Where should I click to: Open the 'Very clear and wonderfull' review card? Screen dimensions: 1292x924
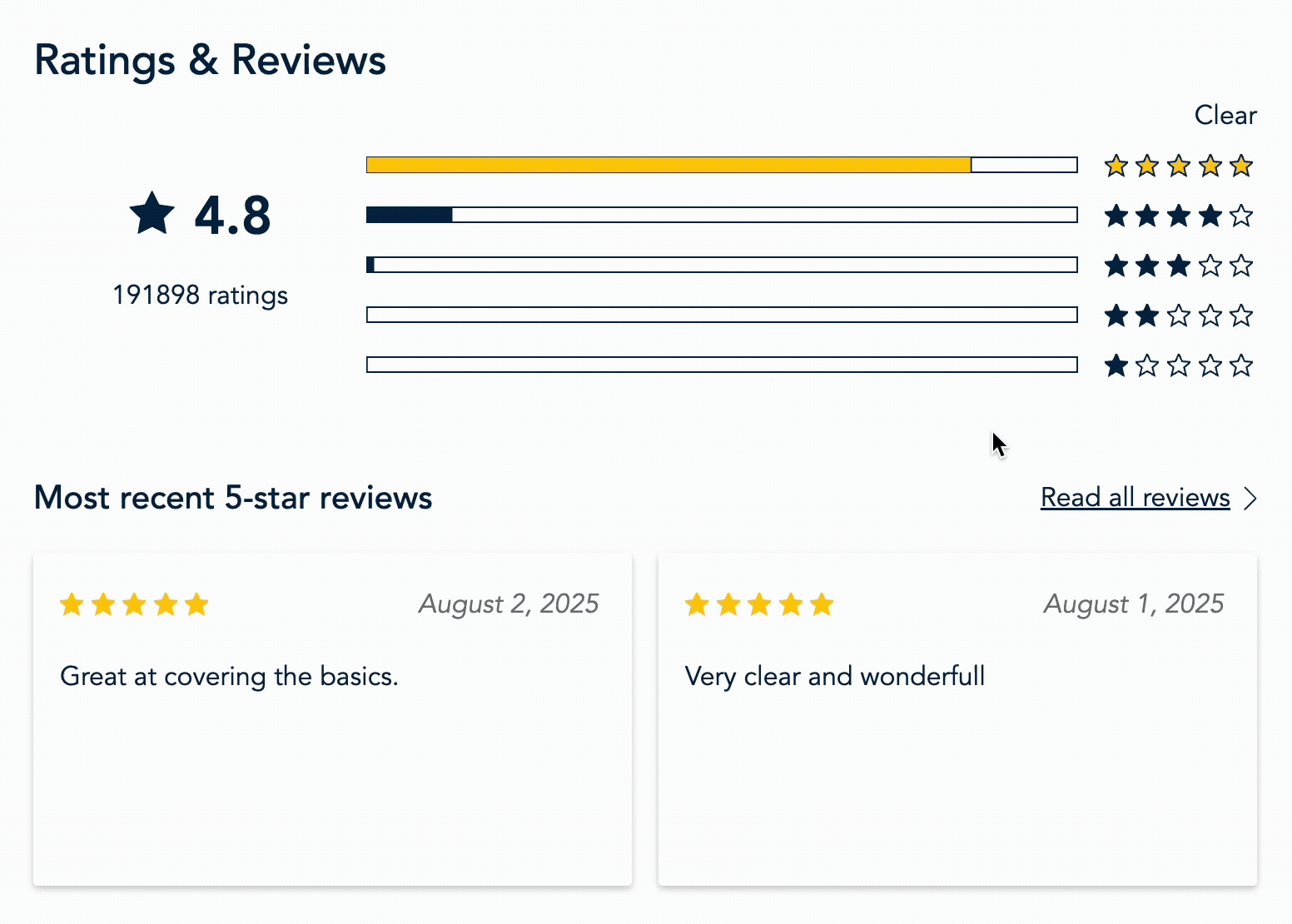click(x=957, y=719)
